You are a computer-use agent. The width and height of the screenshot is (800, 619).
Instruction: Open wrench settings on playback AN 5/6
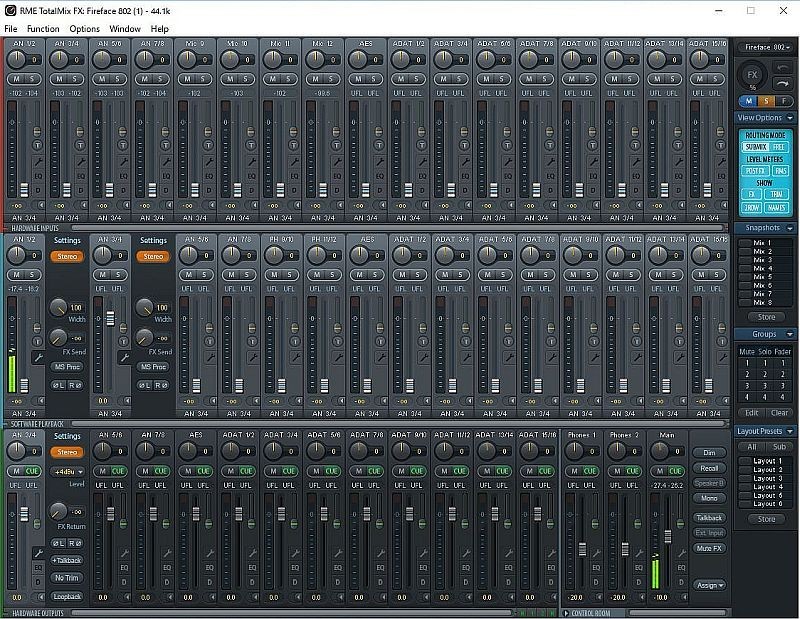point(210,358)
